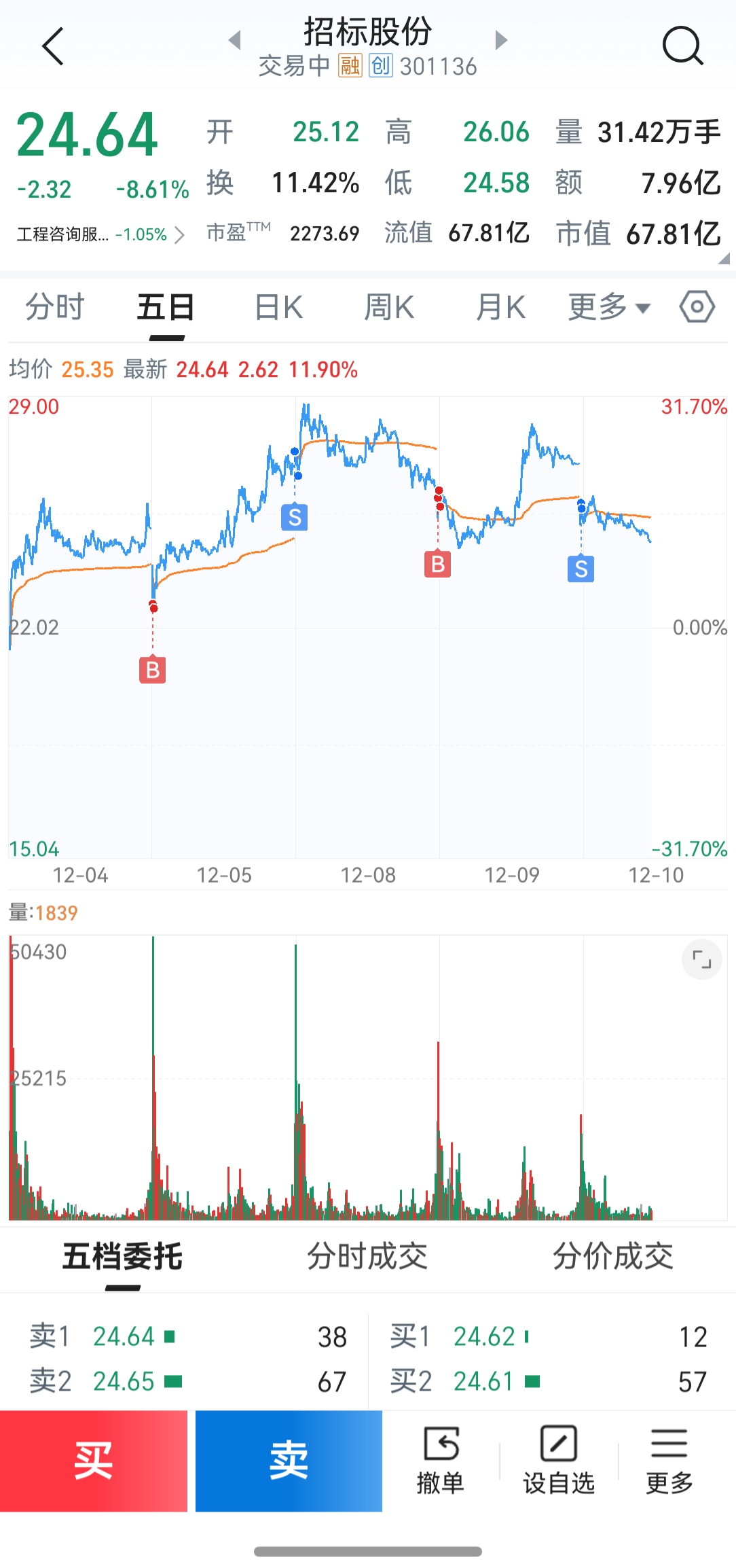Screen dimensions: 736x1568
Task: Go to next stock with right triangle
Action: click(x=501, y=40)
